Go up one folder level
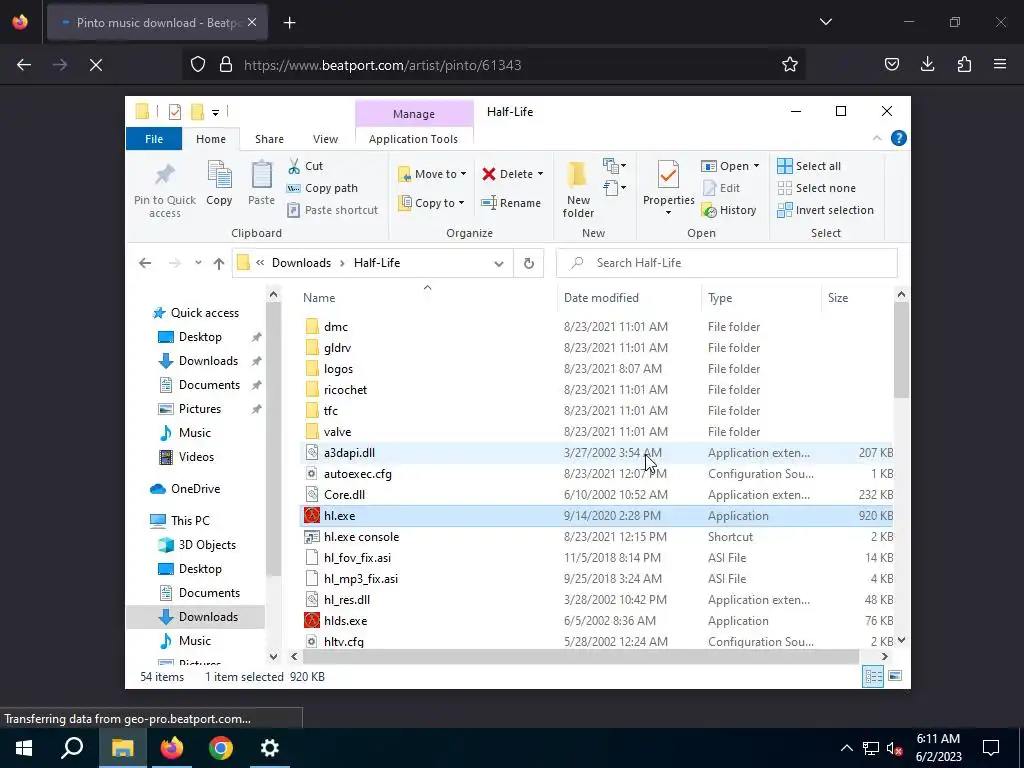The image size is (1024, 768). point(219,263)
